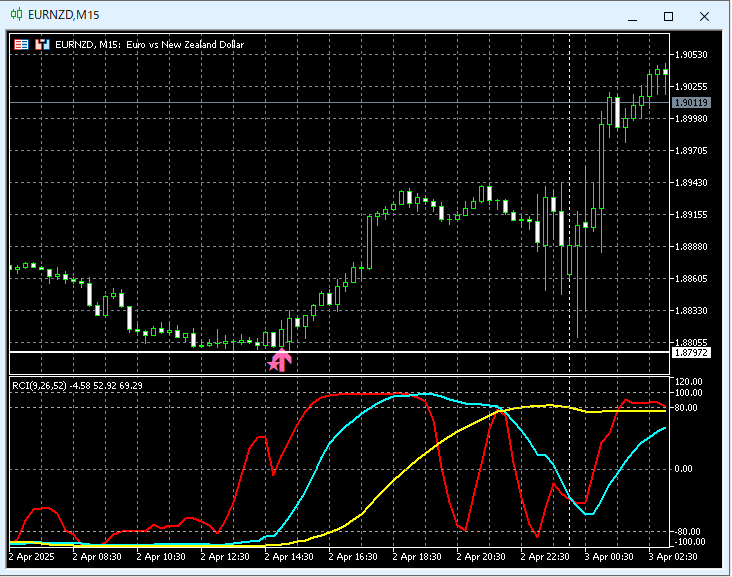The image size is (732, 577).
Task: Click the -80.00 RCI scale level
Action: (687, 531)
